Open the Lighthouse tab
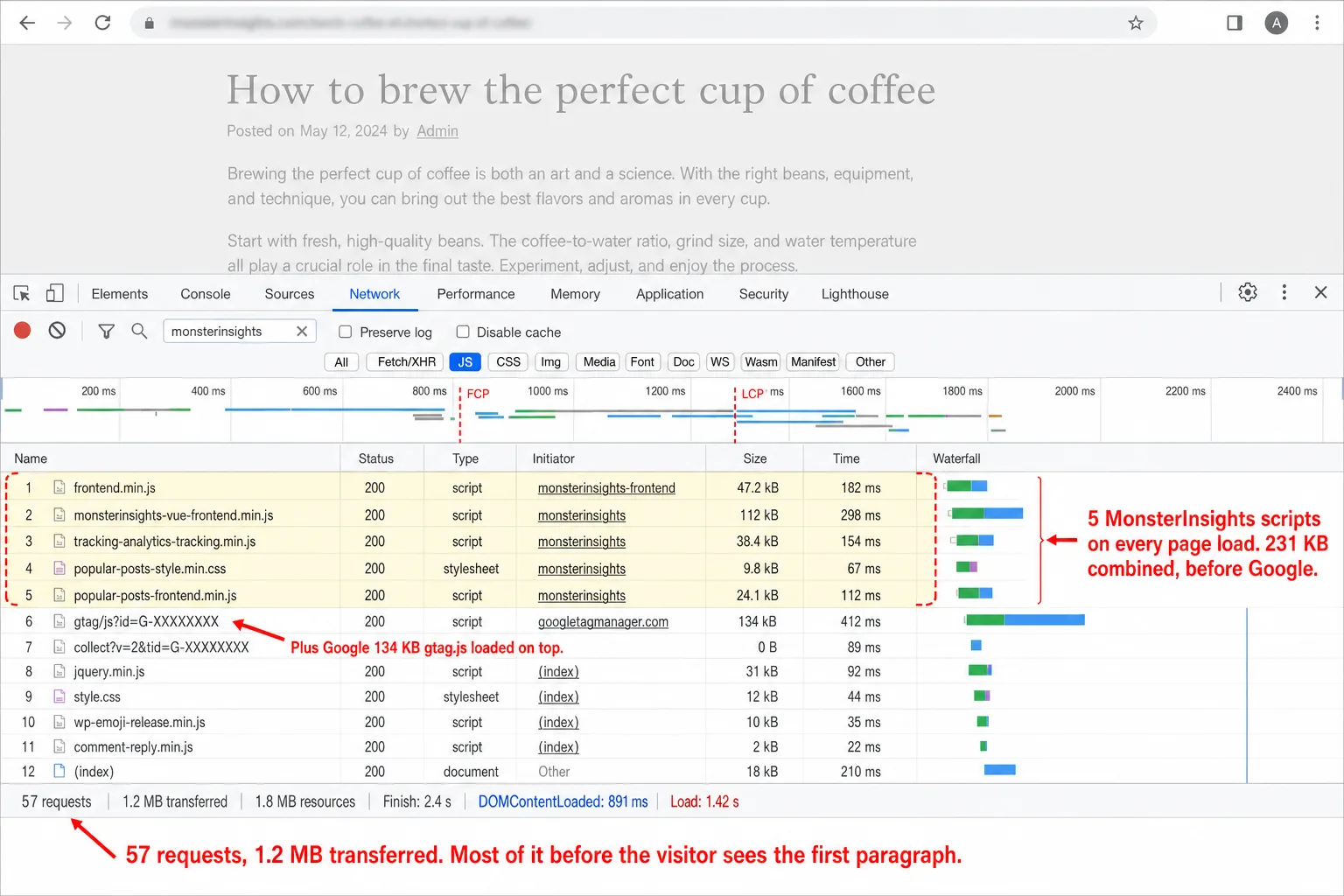 [x=855, y=294]
